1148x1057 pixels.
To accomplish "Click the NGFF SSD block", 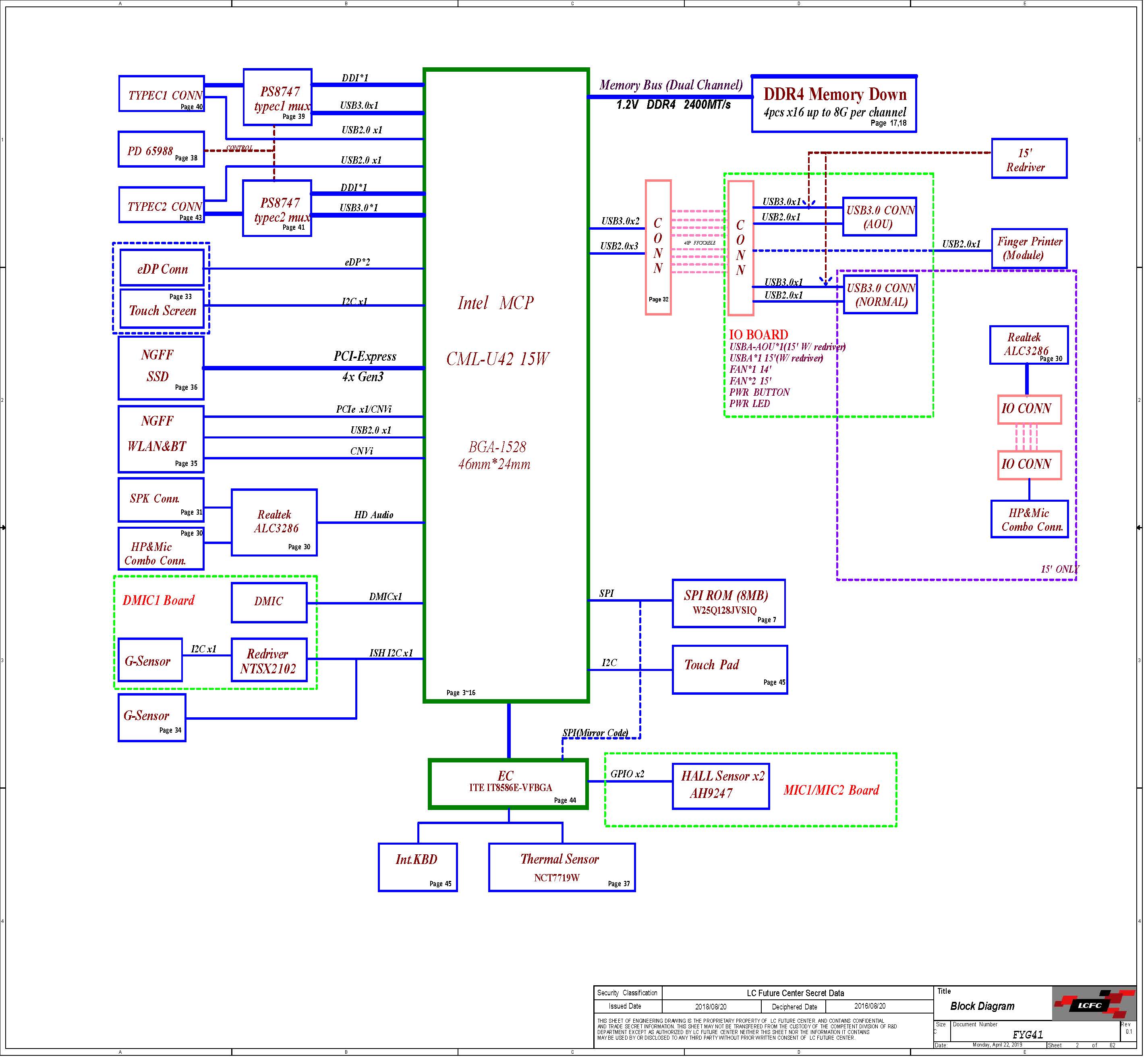I will pos(161,368).
